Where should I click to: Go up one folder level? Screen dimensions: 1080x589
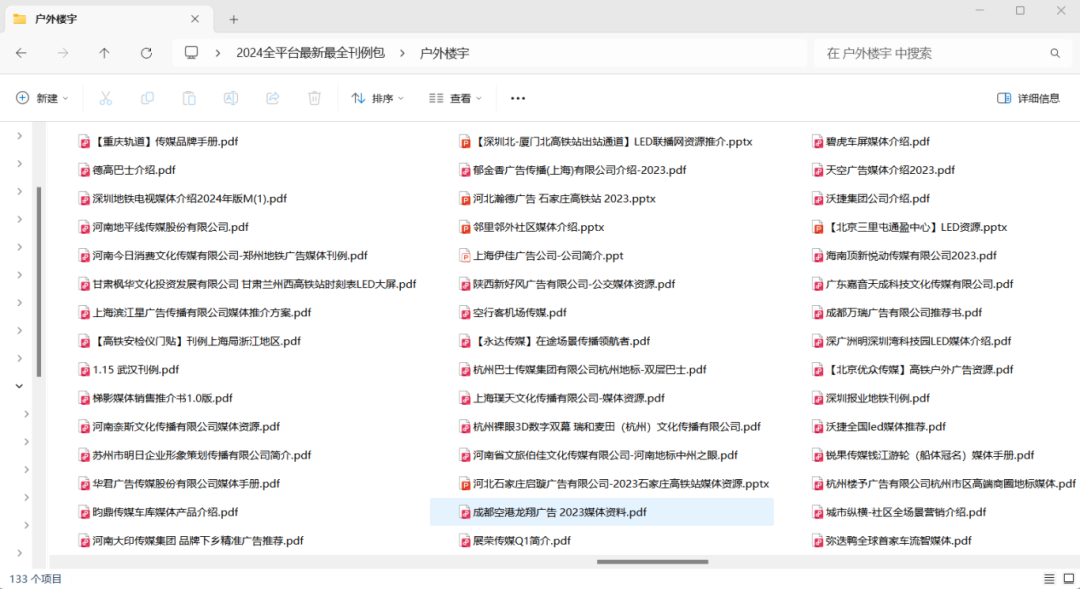[x=104, y=53]
